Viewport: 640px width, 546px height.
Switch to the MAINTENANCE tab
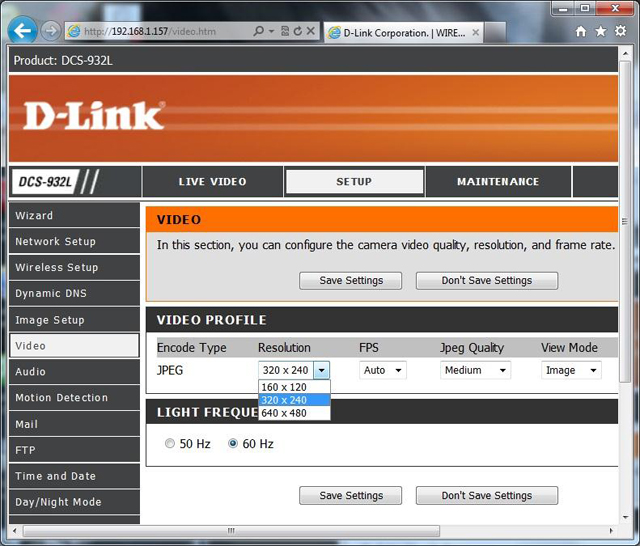498,182
